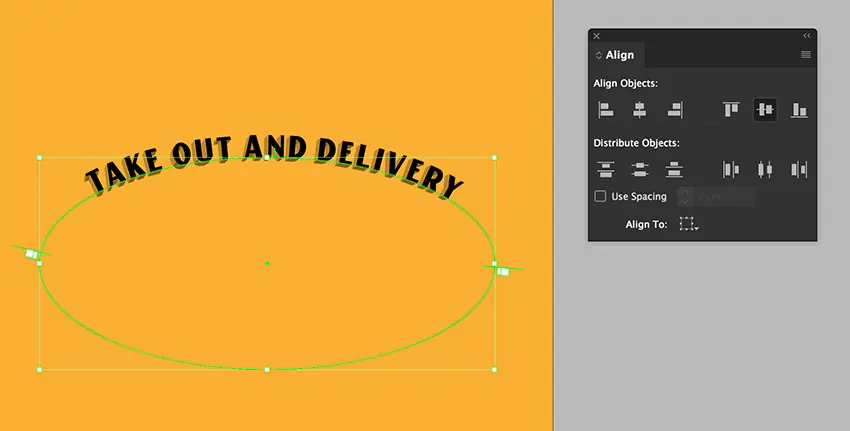Screen dimensions: 850x431
Task: Collapse the Align panel with double arrows
Action: [x=806, y=36]
